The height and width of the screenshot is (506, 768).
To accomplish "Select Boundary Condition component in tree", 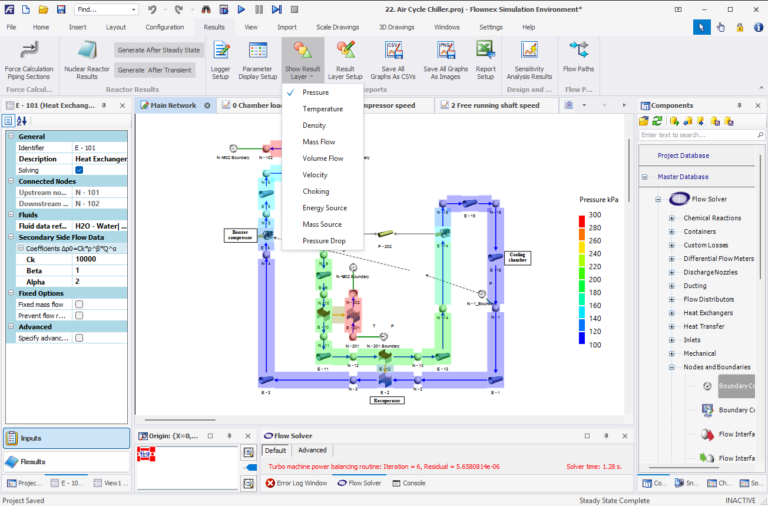I will tap(736, 386).
